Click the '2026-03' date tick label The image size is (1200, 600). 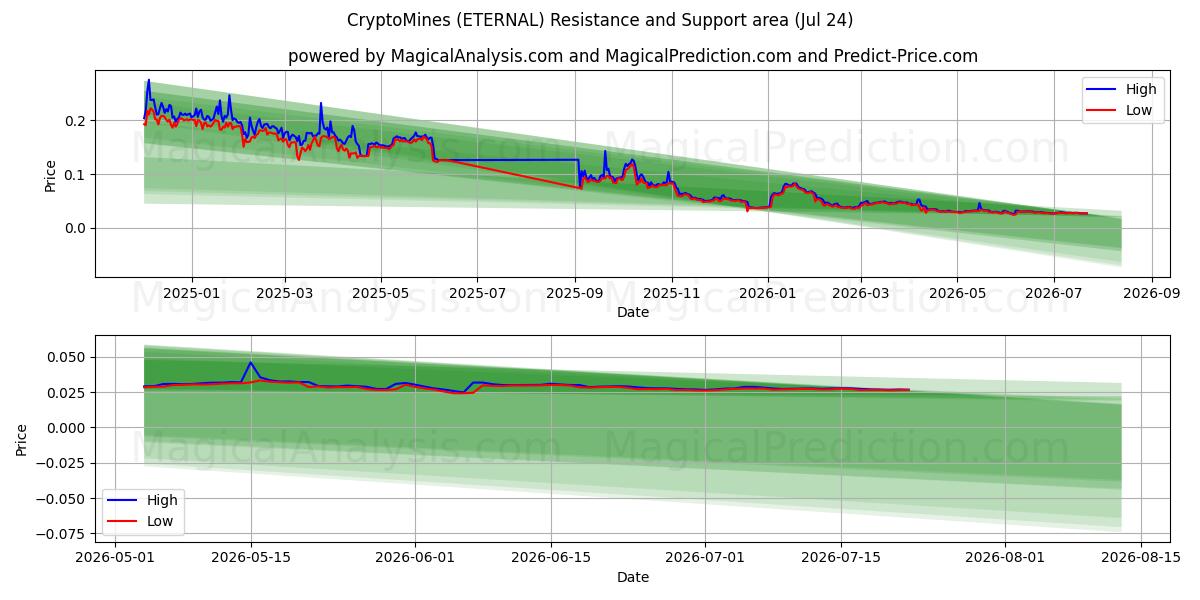860,293
